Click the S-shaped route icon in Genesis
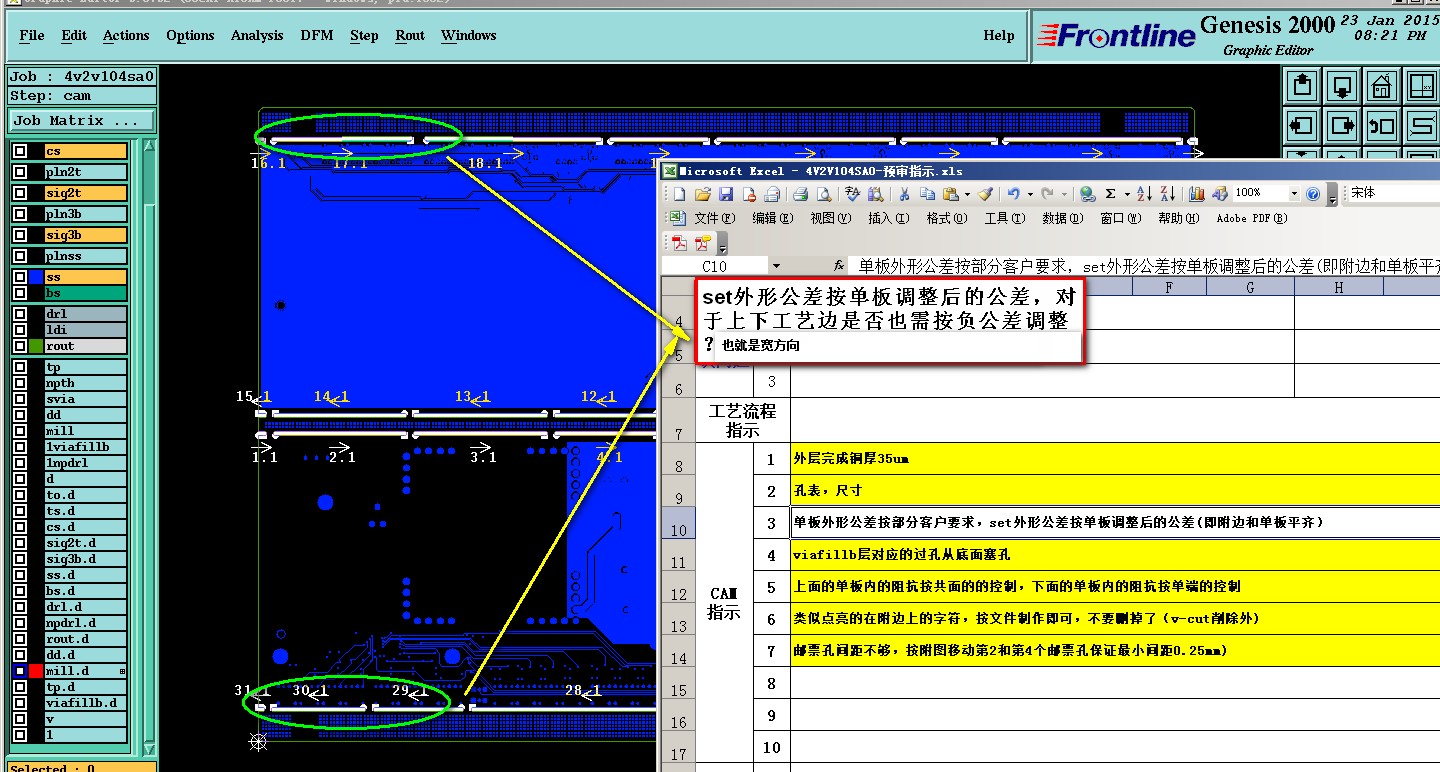The height and width of the screenshot is (772, 1440). [1422, 126]
